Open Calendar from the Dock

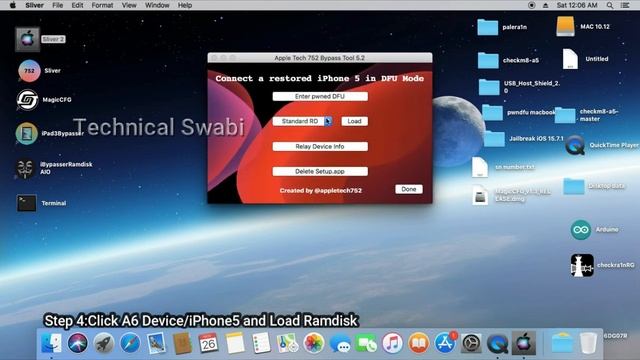point(209,343)
